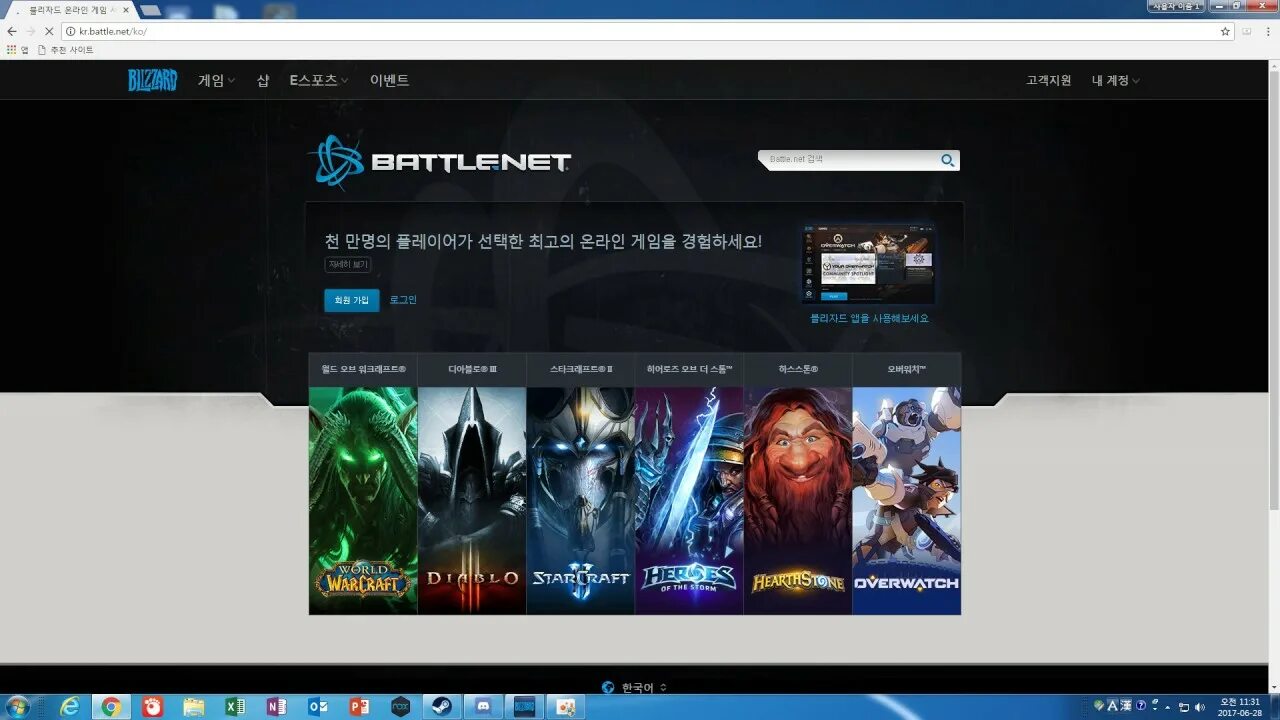Stop page loading with the X button
The height and width of the screenshot is (720, 1280).
coord(49,31)
